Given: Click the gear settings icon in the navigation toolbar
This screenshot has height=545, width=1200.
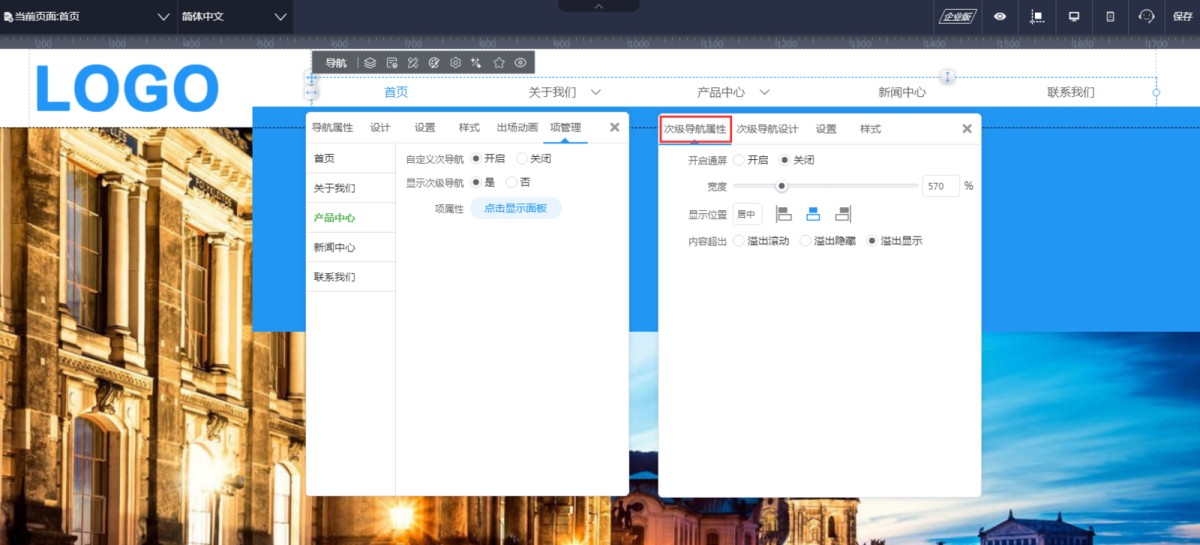Looking at the screenshot, I should pos(455,63).
